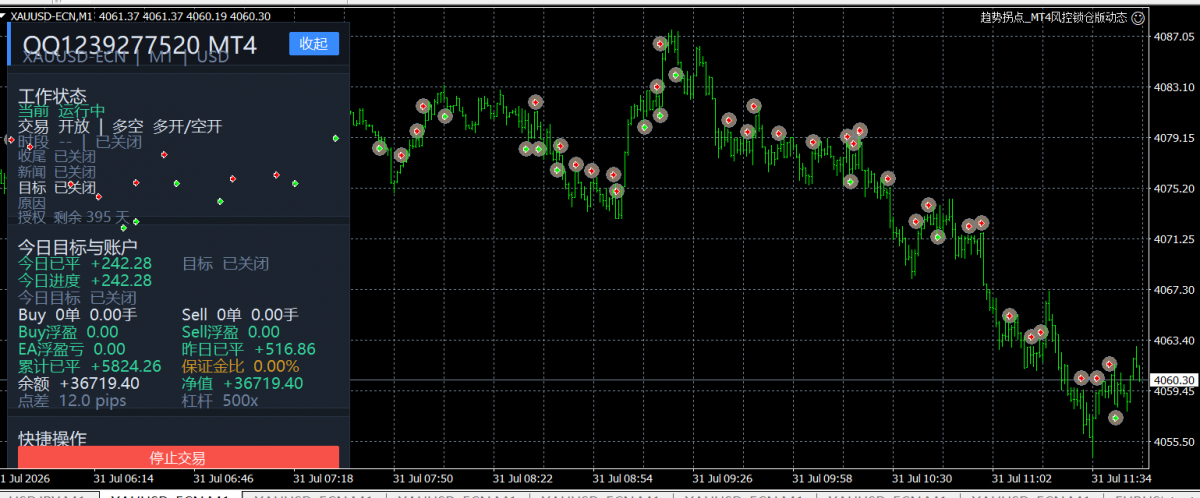Click the 31 Jul 11:34 time label
The width and height of the screenshot is (1200, 498).
pyautogui.click(x=1121, y=479)
